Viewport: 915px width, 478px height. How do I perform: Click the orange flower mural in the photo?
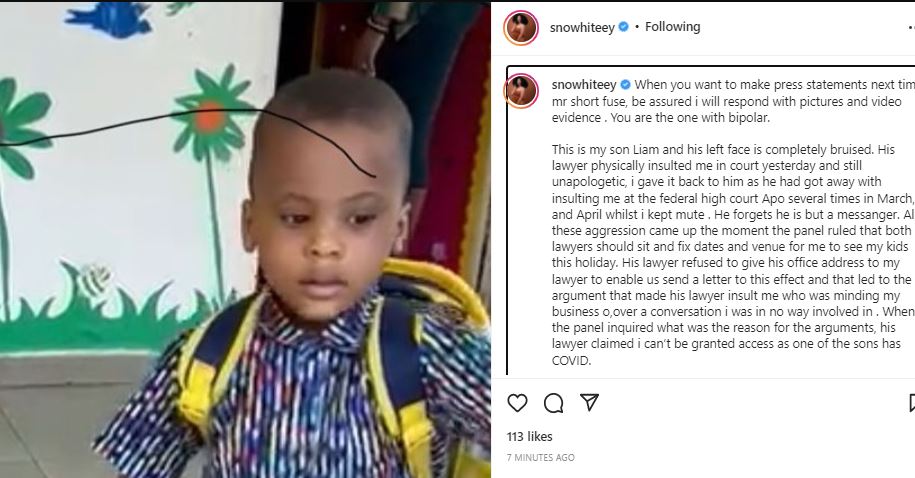[210, 116]
